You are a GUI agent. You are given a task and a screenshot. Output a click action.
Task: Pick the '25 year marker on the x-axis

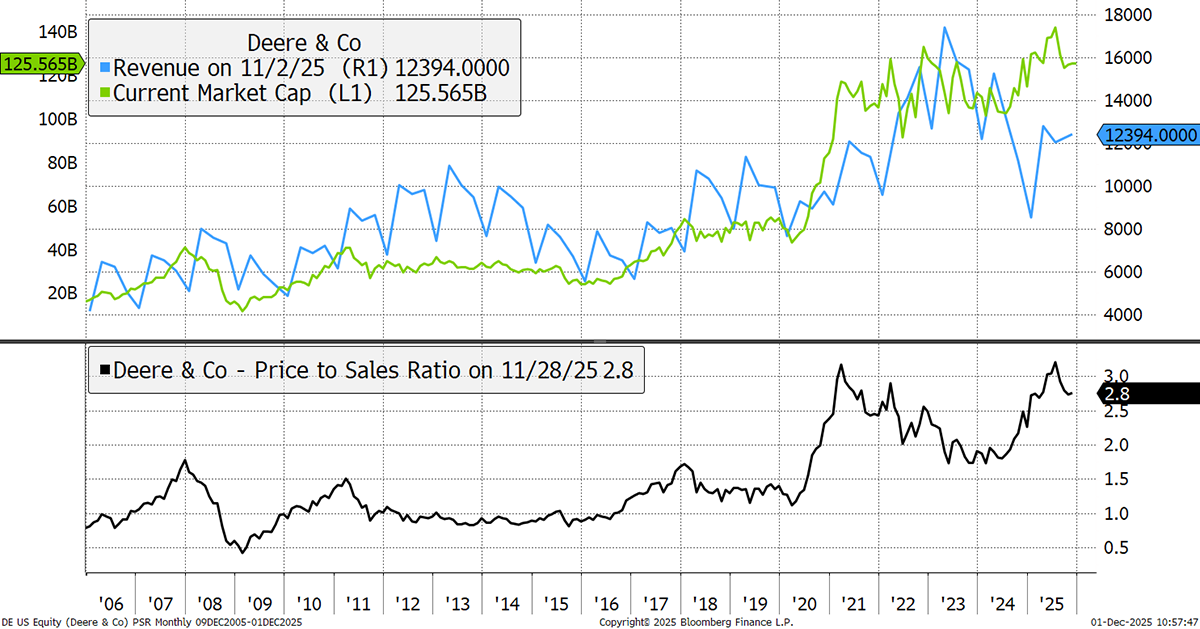point(1050,605)
